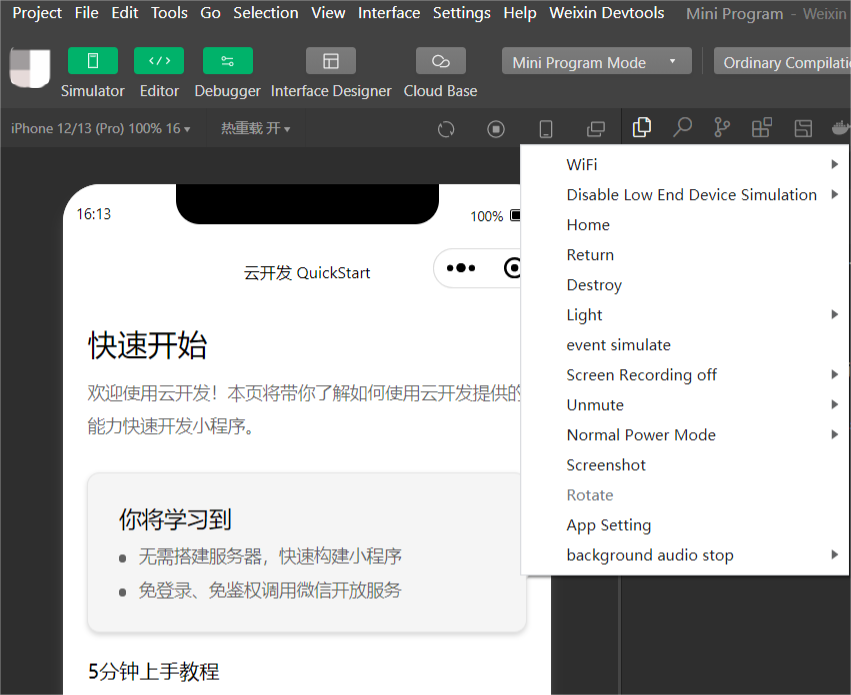Toggle the Editor panel button
851x695 pixels.
pyautogui.click(x=159, y=60)
